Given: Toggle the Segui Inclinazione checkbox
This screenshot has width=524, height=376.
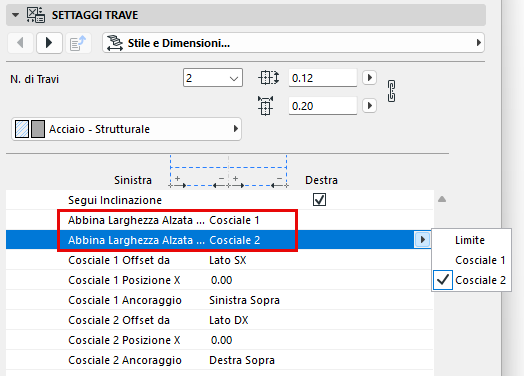Looking at the screenshot, I should tap(319, 200).
